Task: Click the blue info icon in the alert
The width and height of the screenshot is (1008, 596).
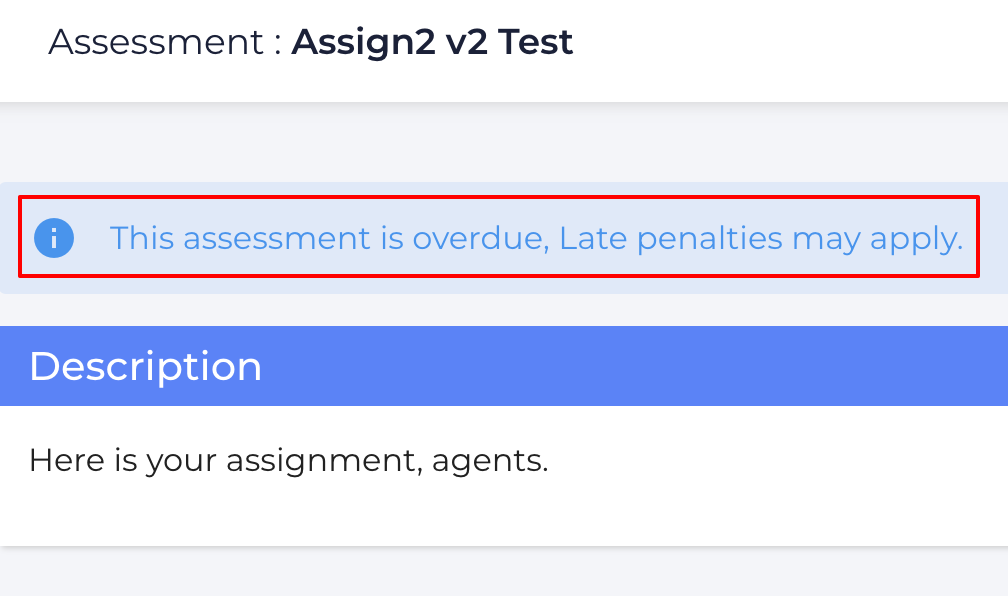Action: coord(54,238)
